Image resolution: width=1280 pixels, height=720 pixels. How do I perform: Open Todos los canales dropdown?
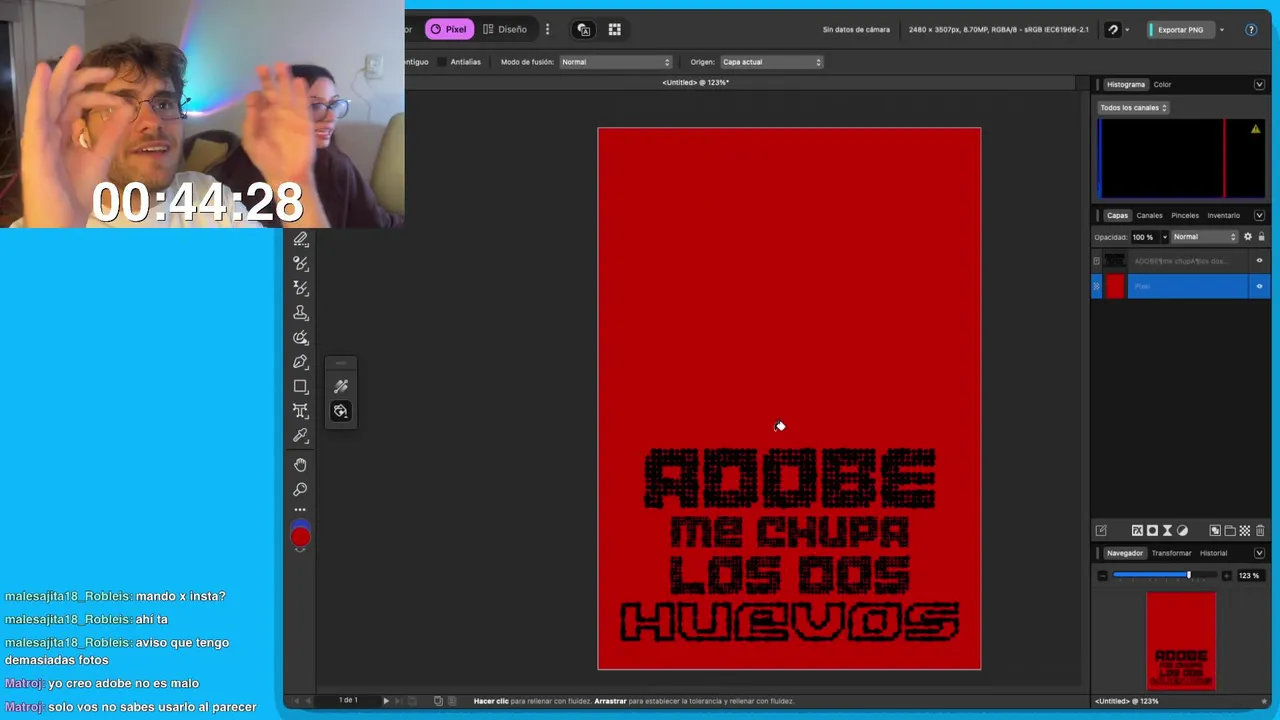pyautogui.click(x=1133, y=107)
